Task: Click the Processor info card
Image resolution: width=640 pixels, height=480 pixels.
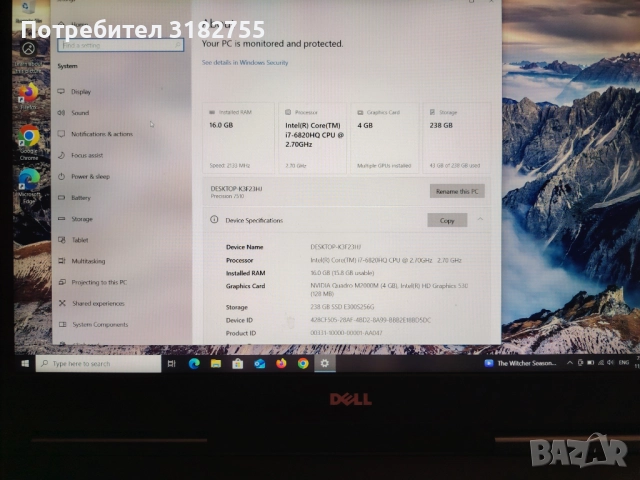Action: tap(313, 138)
